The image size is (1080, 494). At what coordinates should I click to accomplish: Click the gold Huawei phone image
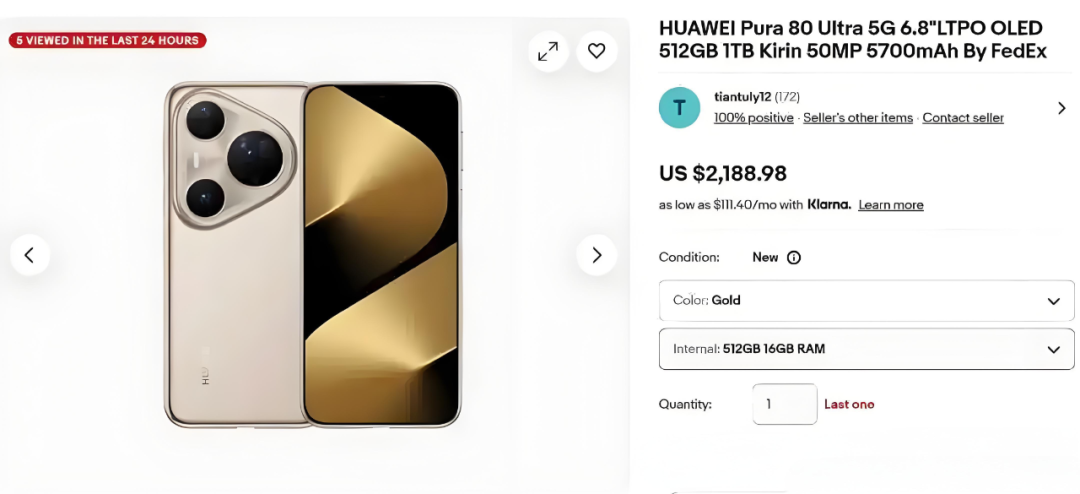click(x=313, y=255)
